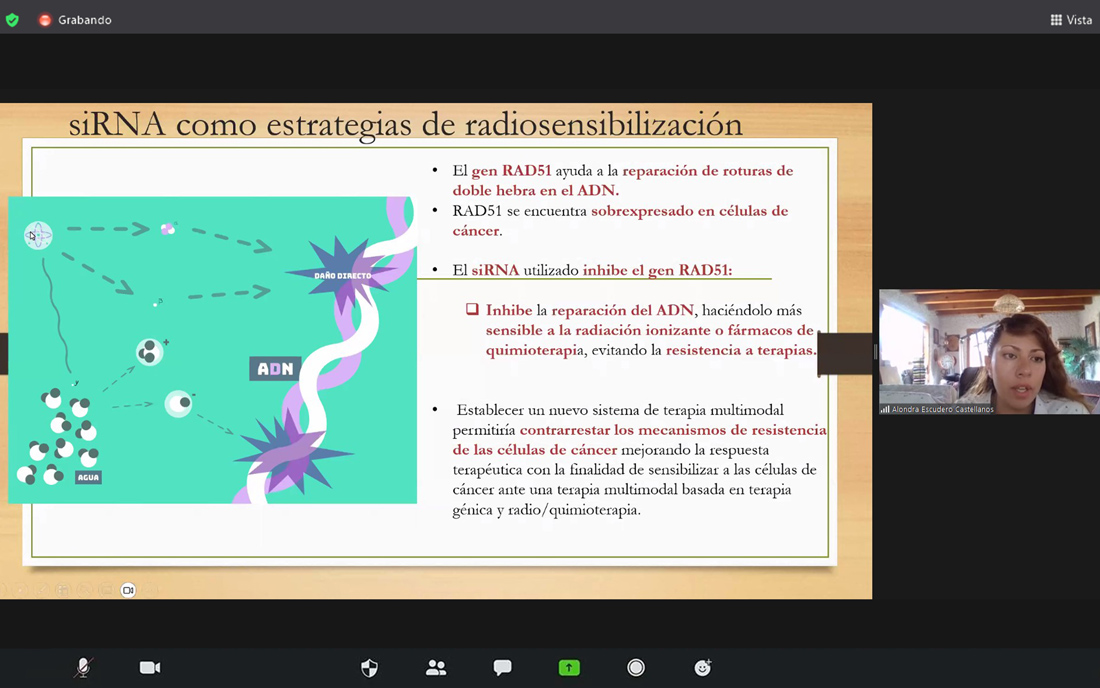Open the Participants panel

click(x=436, y=668)
